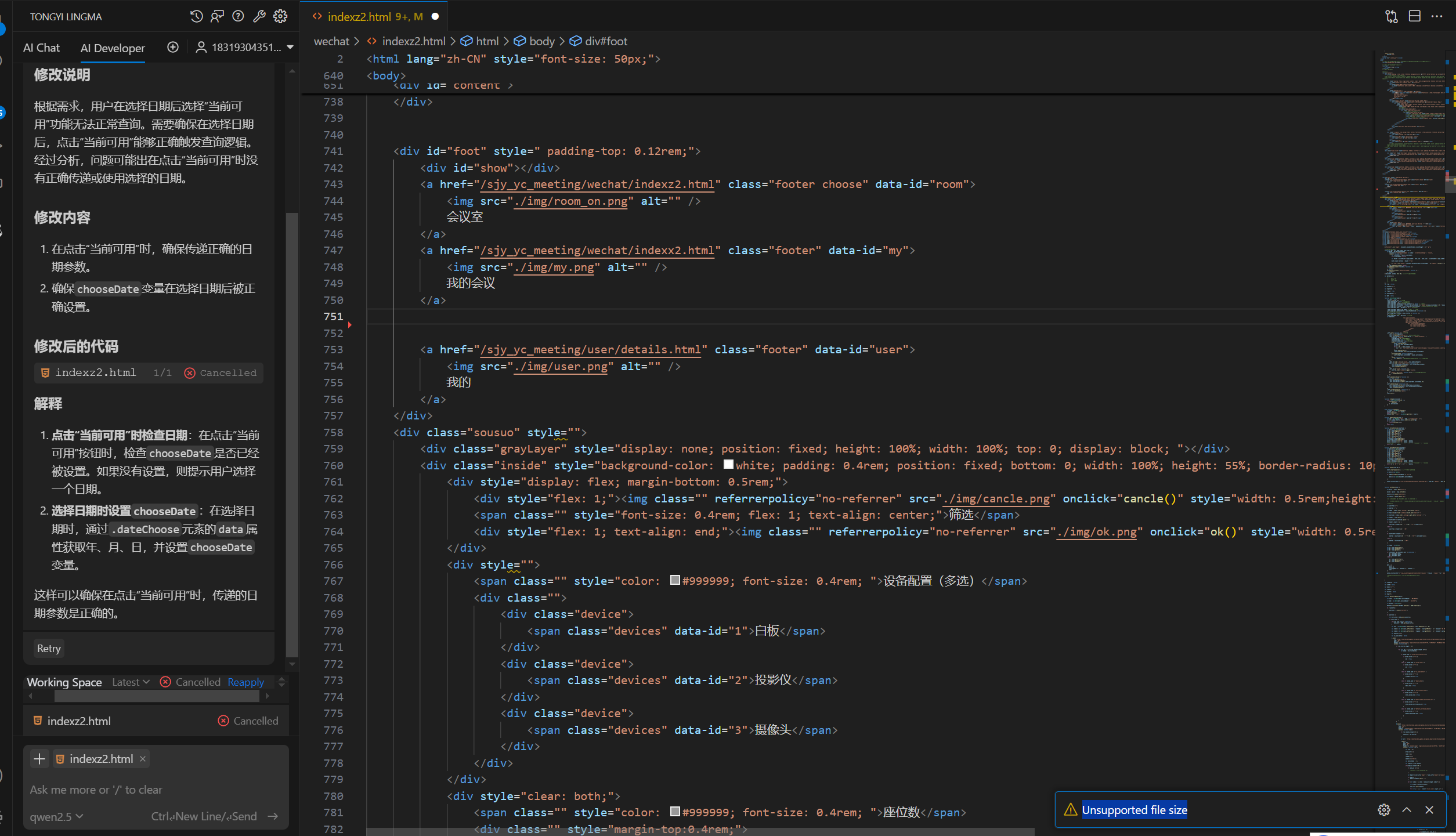The image size is (1456, 836).
Task: Open Tongyi Lingma settings gear
Action: (281, 16)
